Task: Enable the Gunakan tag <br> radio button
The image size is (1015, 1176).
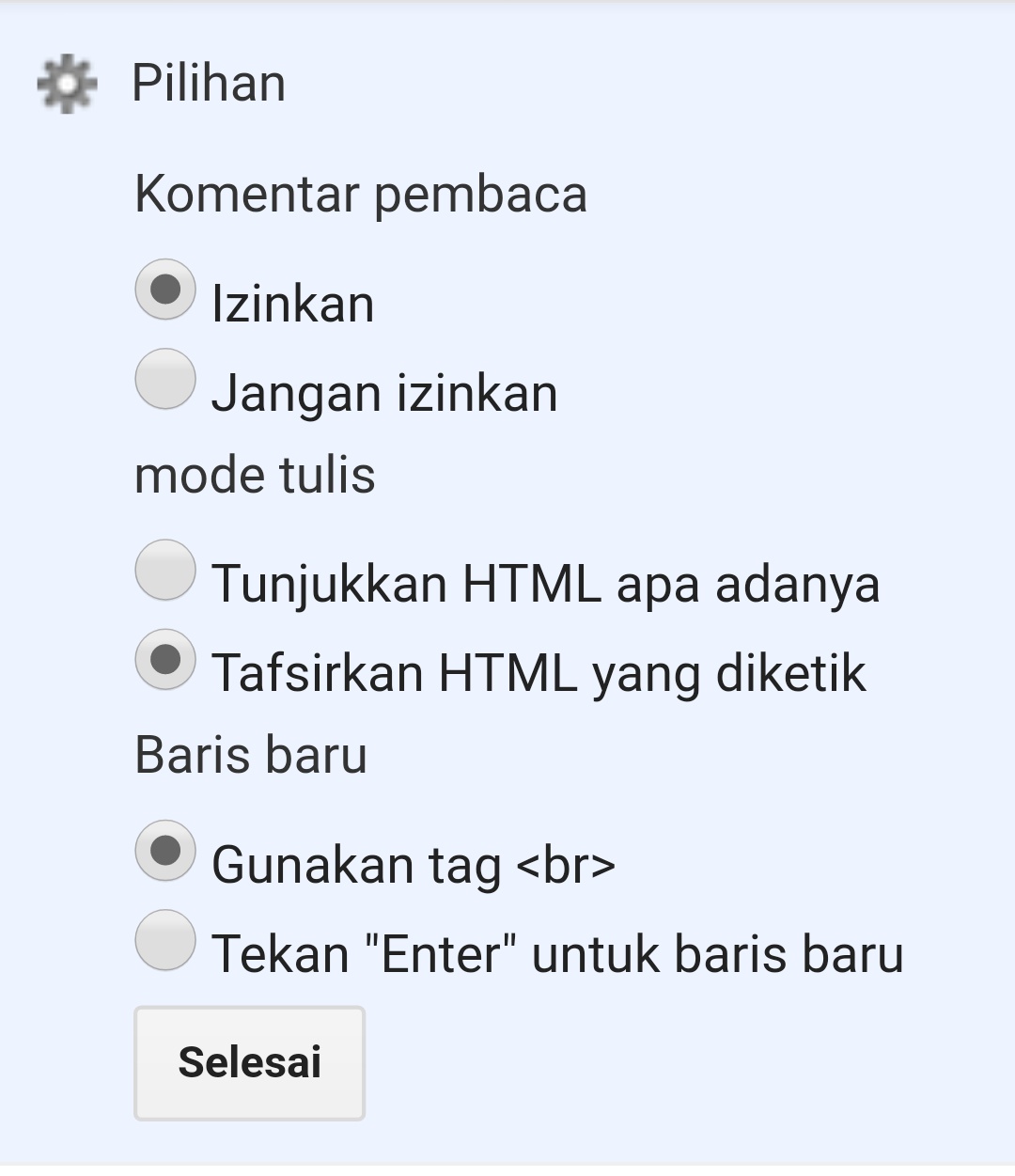Action: 165,851
